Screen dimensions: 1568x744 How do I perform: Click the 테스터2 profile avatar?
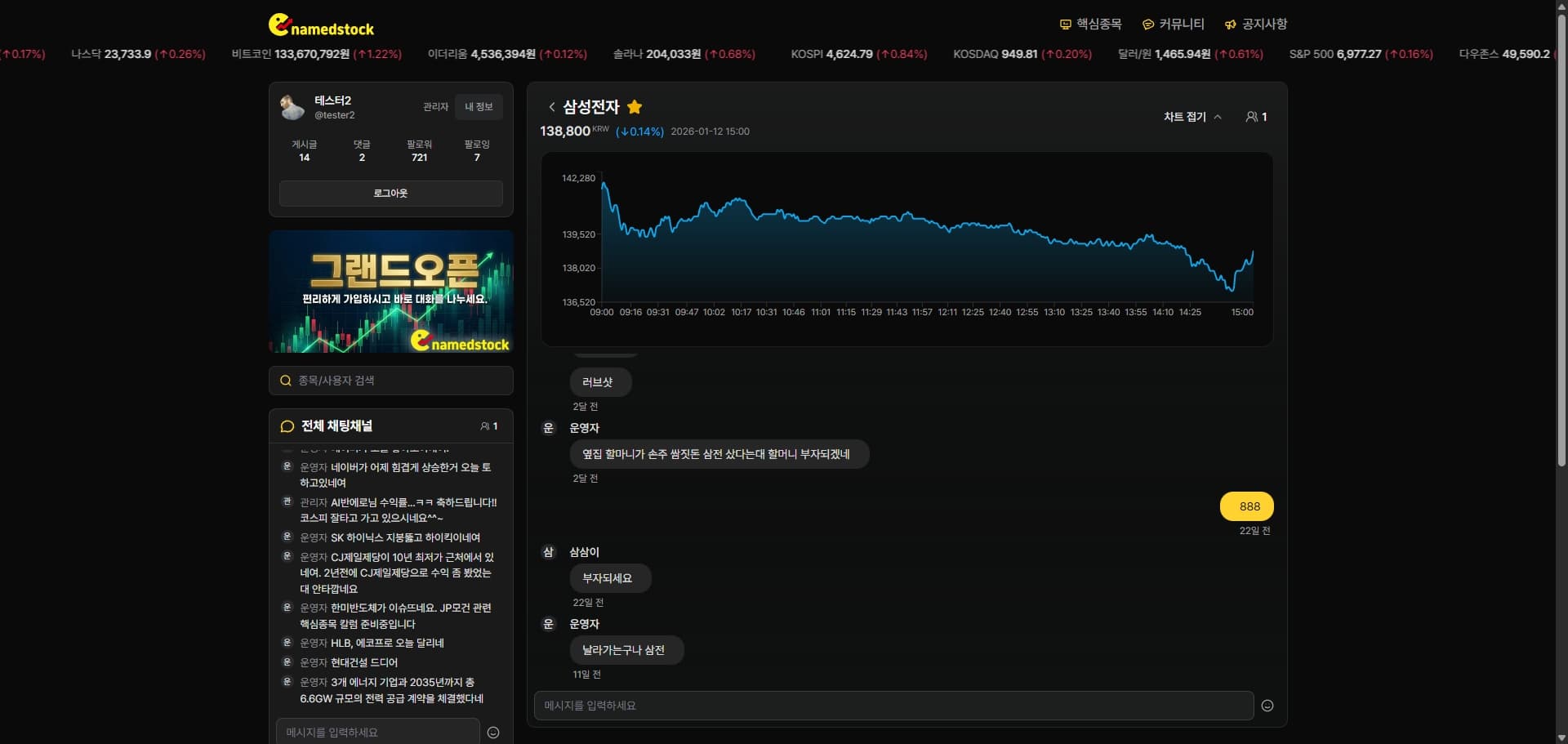point(292,107)
